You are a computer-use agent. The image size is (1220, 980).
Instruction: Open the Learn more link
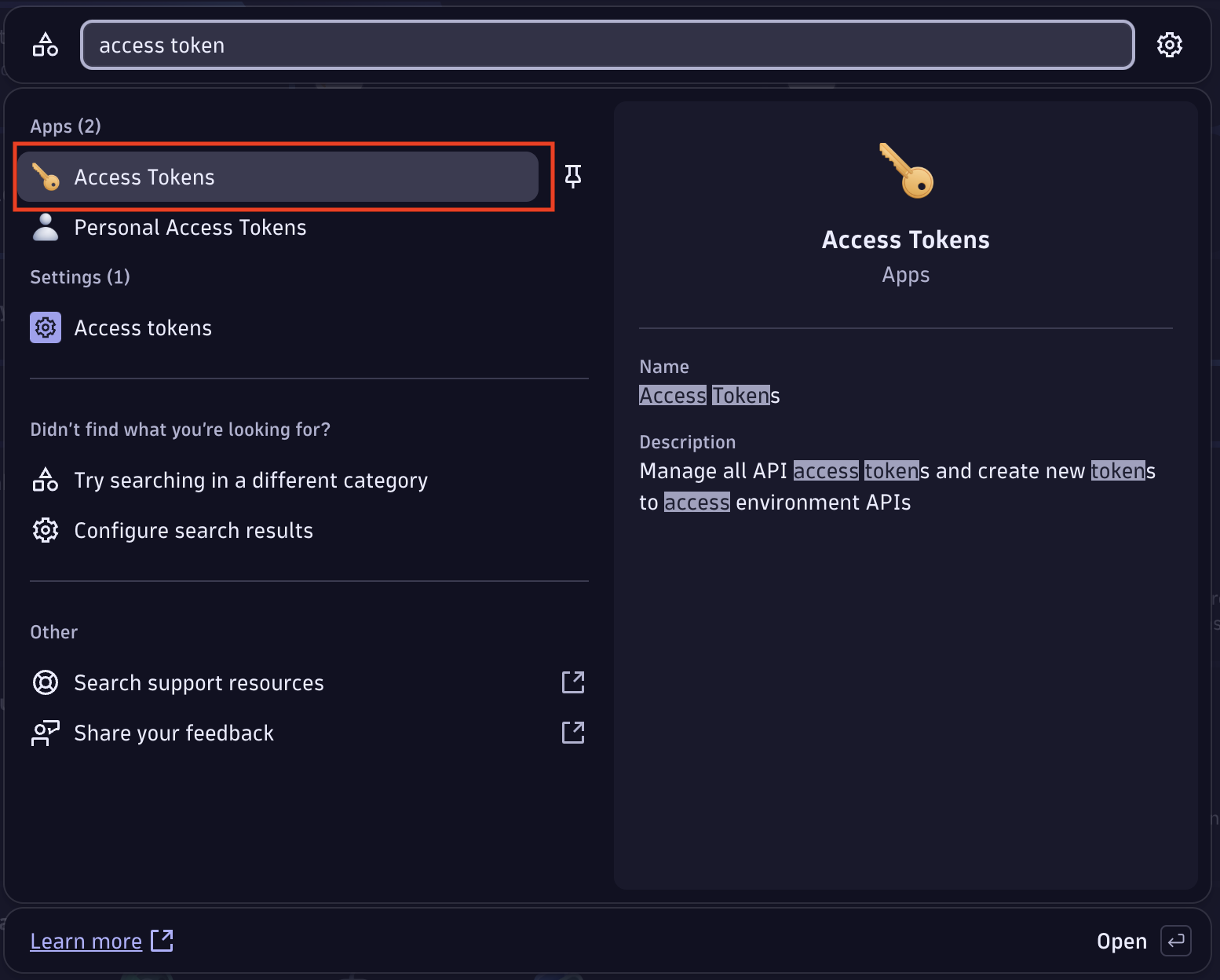coord(86,941)
